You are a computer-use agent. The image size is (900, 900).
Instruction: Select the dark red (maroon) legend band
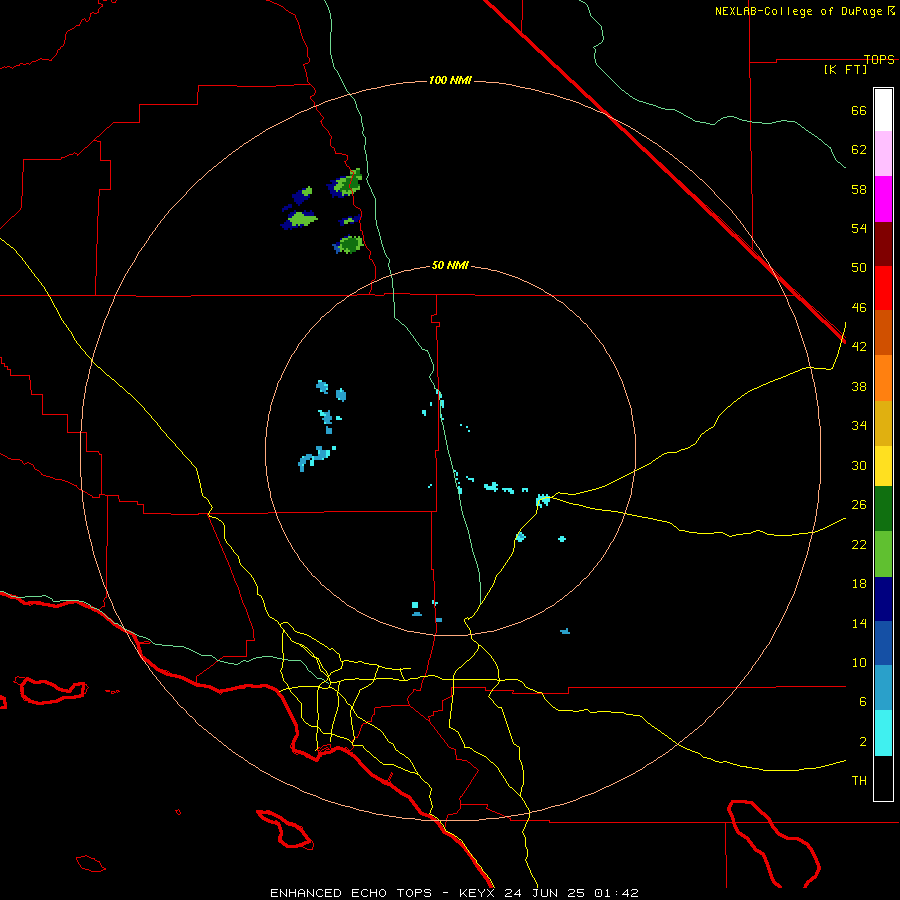(x=883, y=244)
